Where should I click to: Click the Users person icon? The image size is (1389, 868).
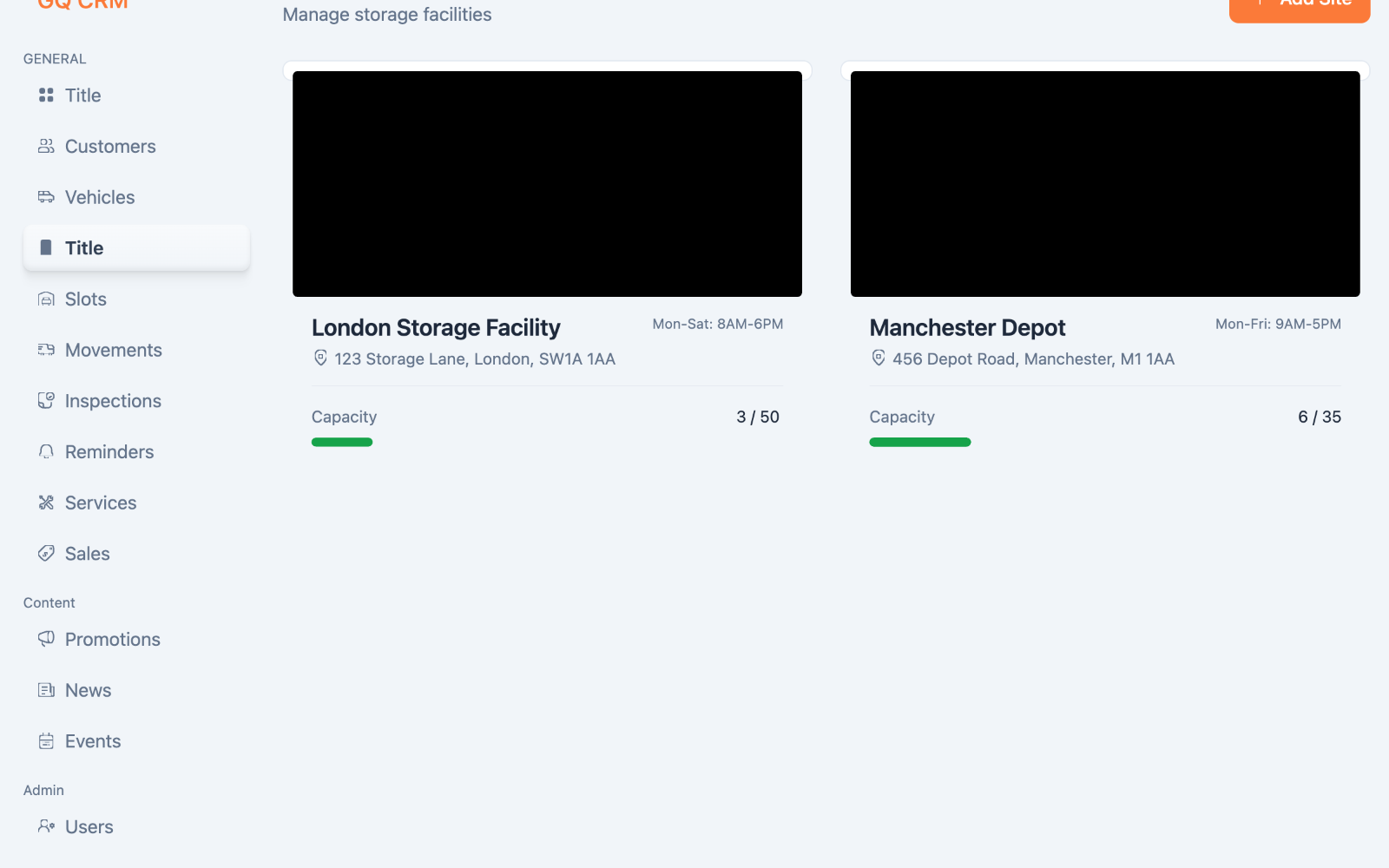tap(46, 826)
